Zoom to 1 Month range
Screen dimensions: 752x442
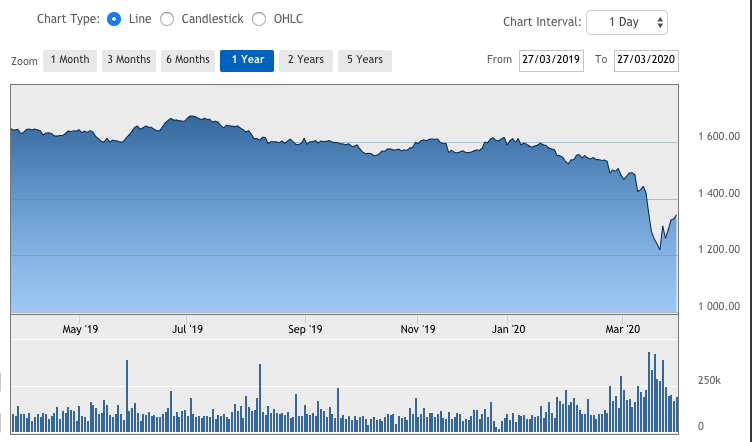pyautogui.click(x=70, y=60)
